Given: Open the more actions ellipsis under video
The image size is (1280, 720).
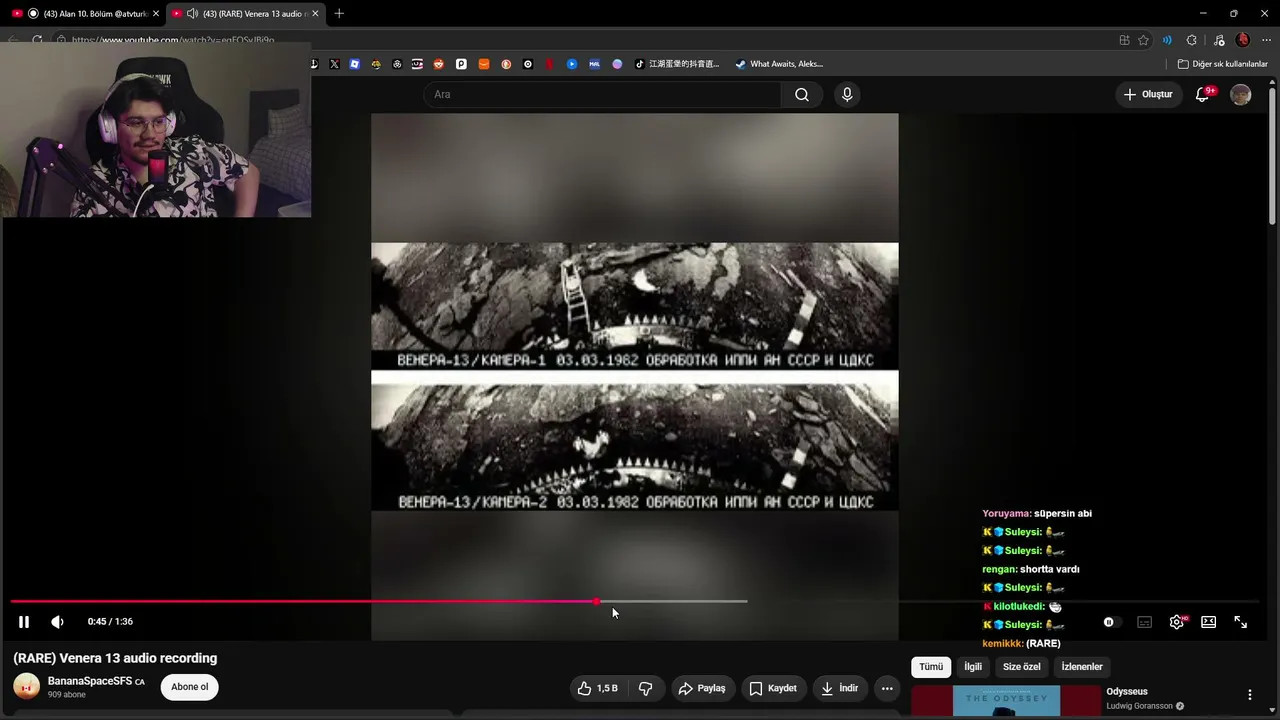Looking at the screenshot, I should (x=887, y=688).
